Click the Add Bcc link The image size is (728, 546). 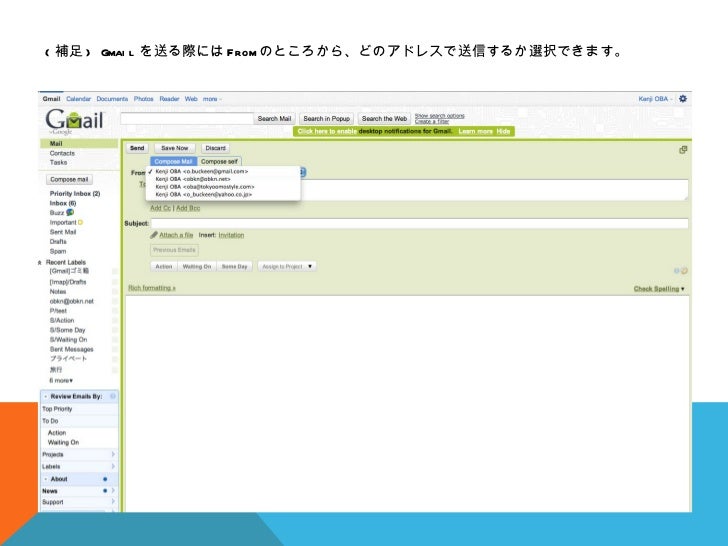pos(188,208)
